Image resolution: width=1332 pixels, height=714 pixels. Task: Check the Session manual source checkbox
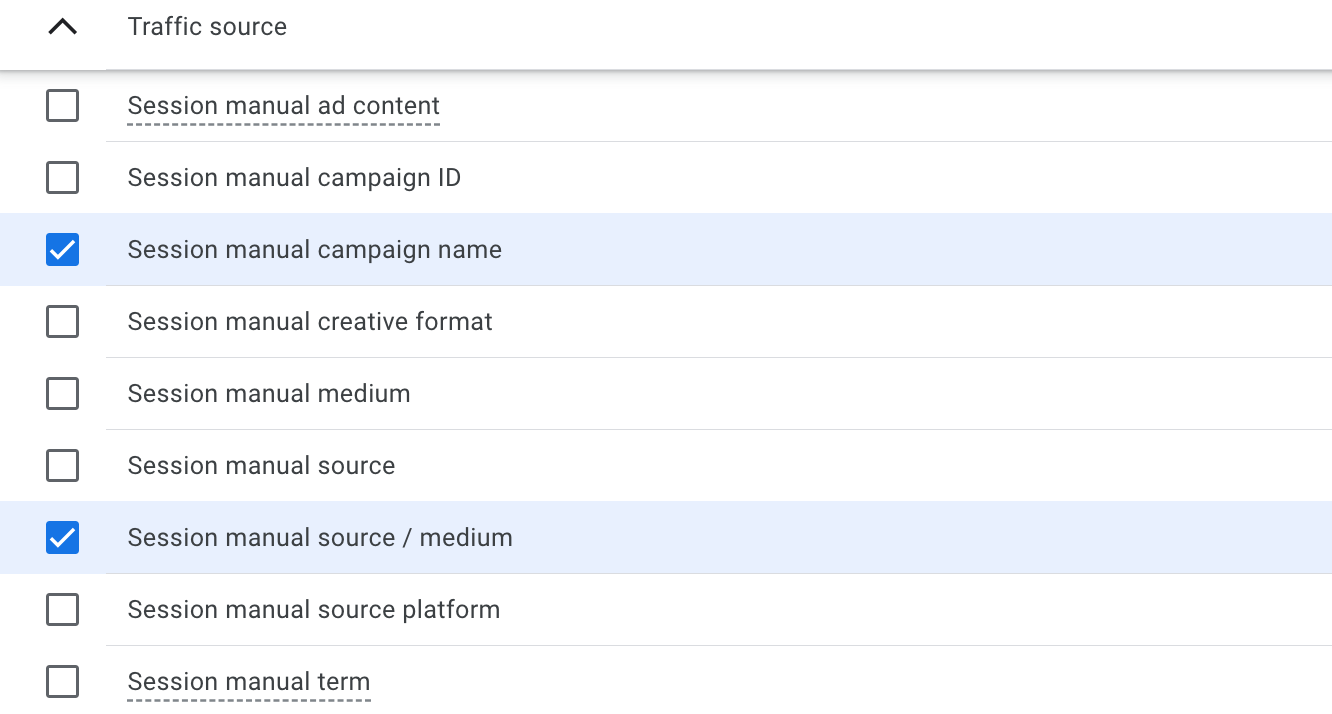coord(62,465)
